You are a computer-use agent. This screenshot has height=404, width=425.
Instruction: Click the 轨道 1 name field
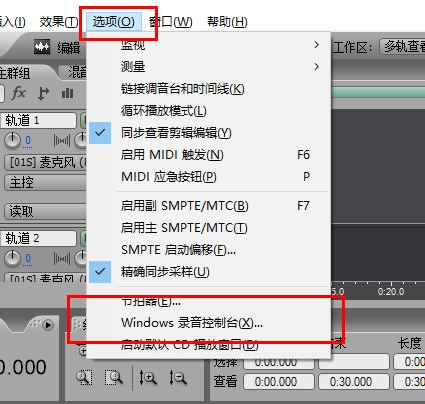tap(38, 120)
